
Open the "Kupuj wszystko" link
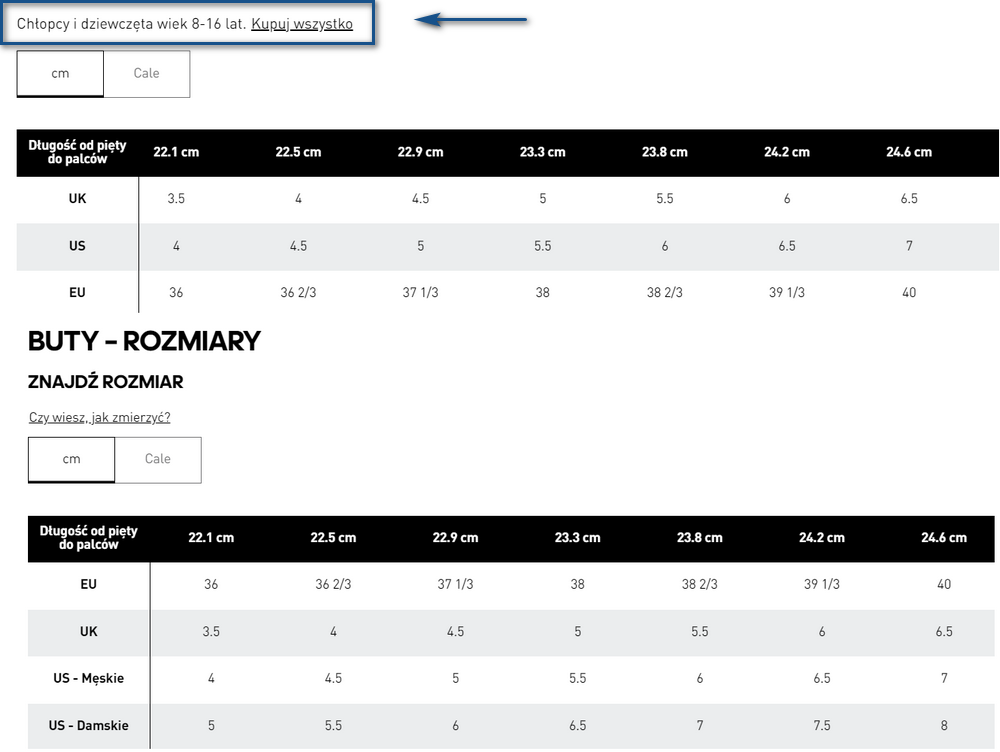302,24
